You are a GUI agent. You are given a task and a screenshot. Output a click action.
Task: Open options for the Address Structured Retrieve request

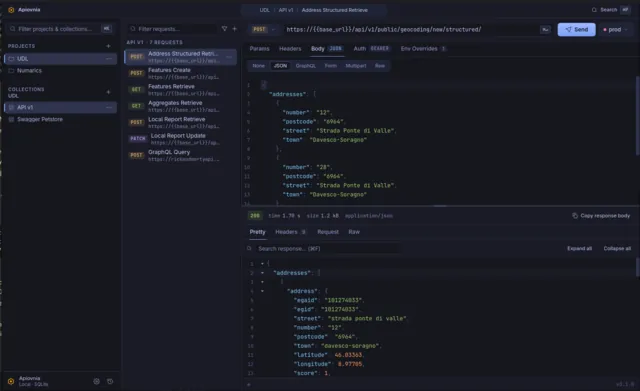[229, 57]
